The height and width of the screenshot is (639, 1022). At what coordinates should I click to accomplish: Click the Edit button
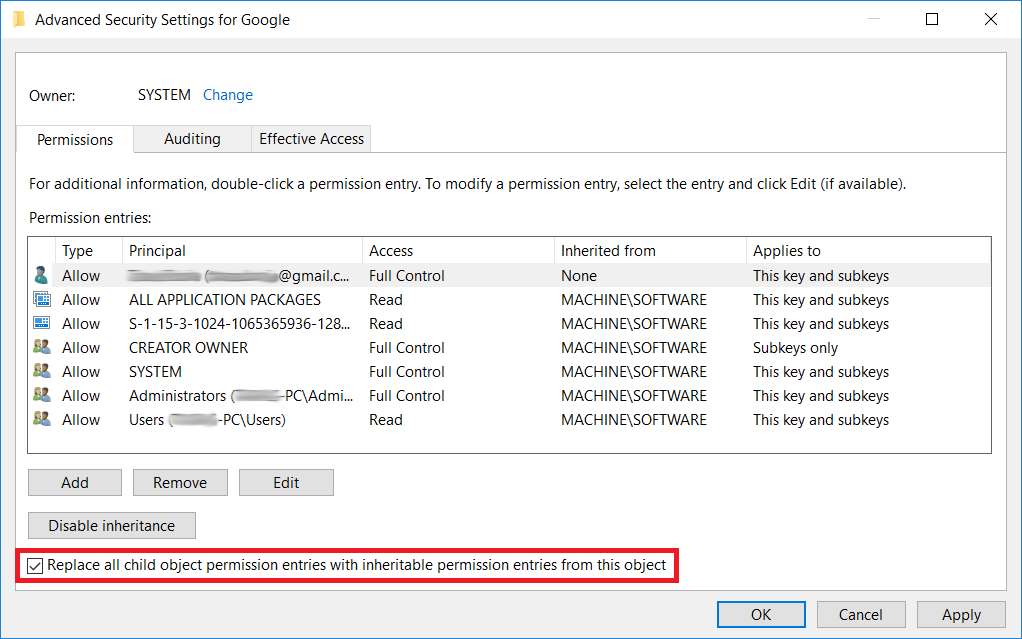click(x=286, y=483)
